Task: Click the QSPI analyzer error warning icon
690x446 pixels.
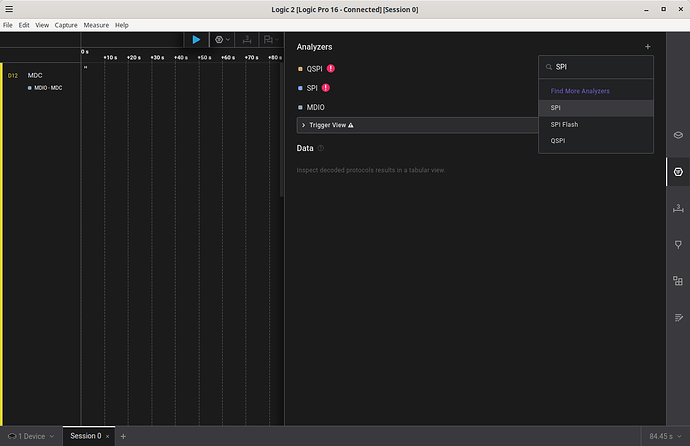Action: (330, 69)
